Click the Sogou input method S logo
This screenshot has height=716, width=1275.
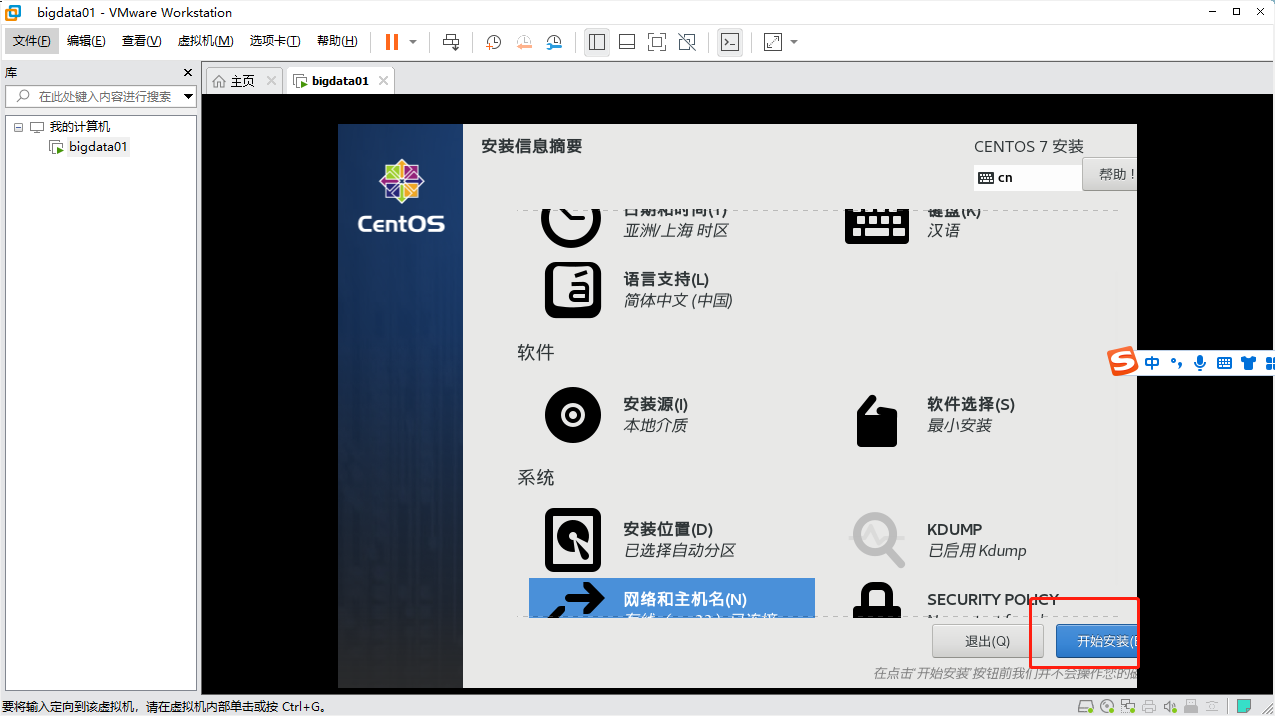coord(1123,362)
